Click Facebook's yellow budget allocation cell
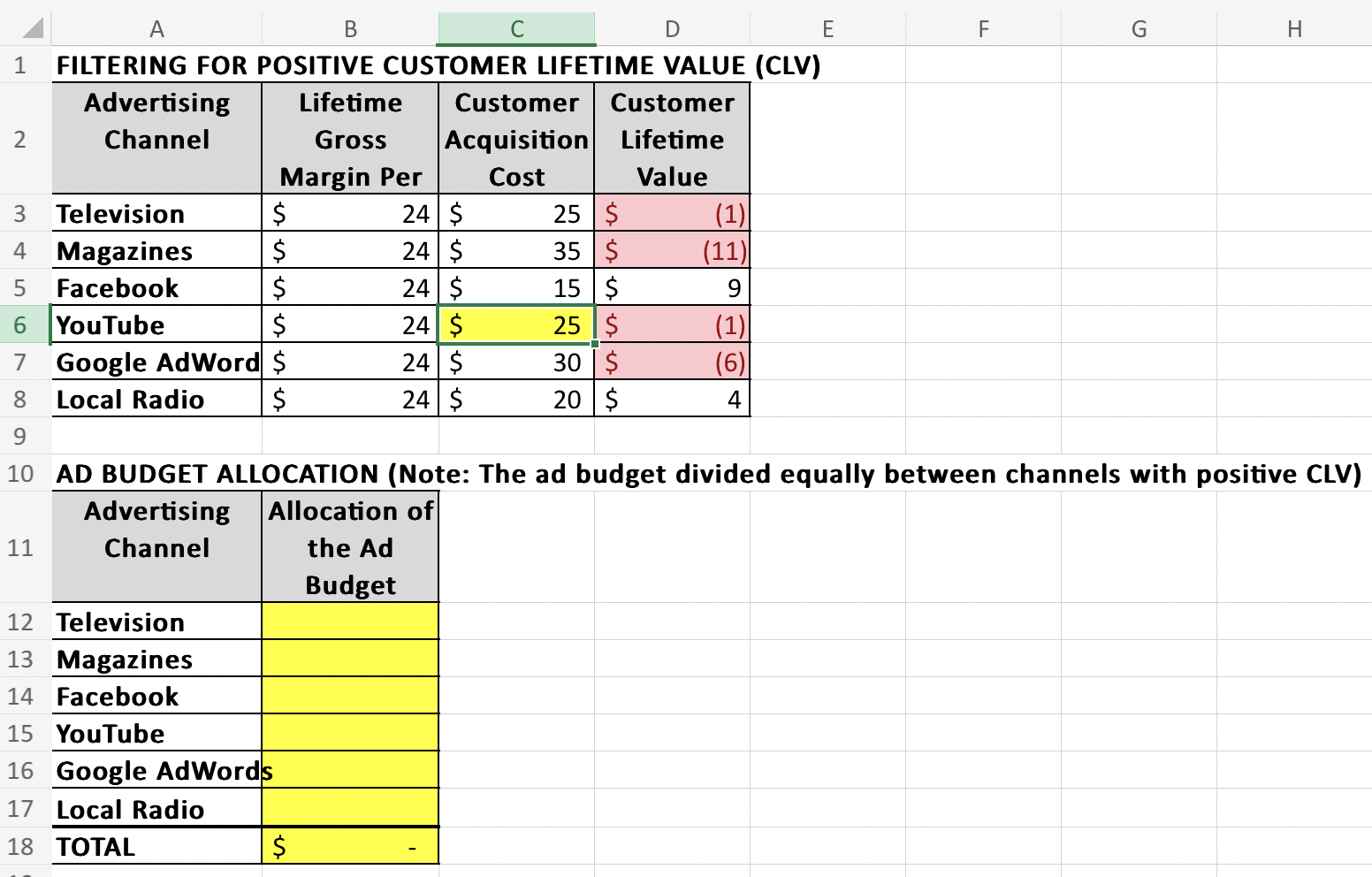The width and height of the screenshot is (1372, 877). (x=350, y=696)
